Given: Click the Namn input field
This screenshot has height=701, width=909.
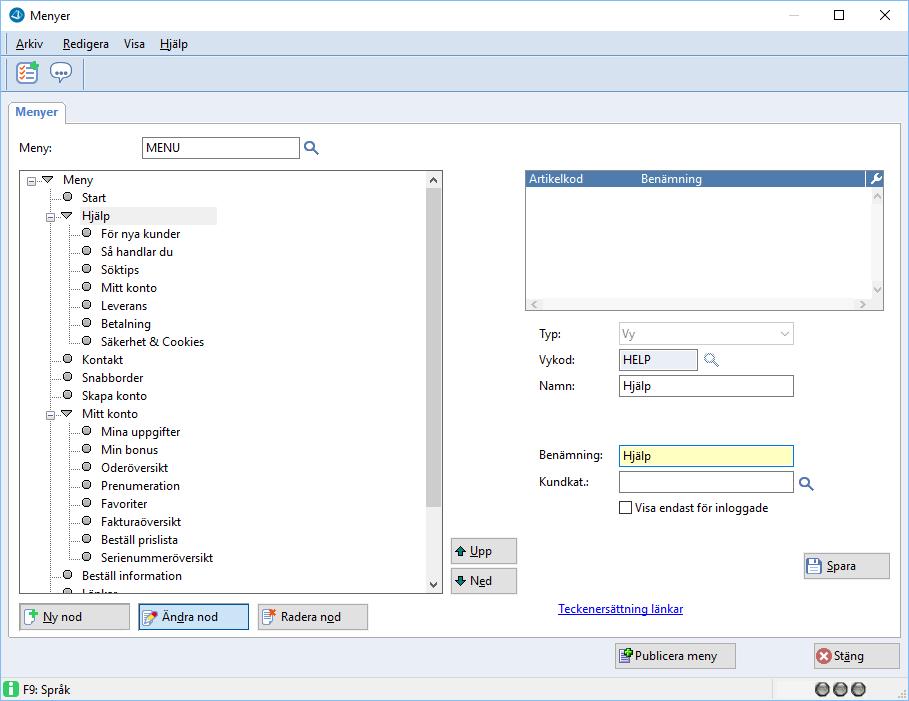Looking at the screenshot, I should pos(706,386).
